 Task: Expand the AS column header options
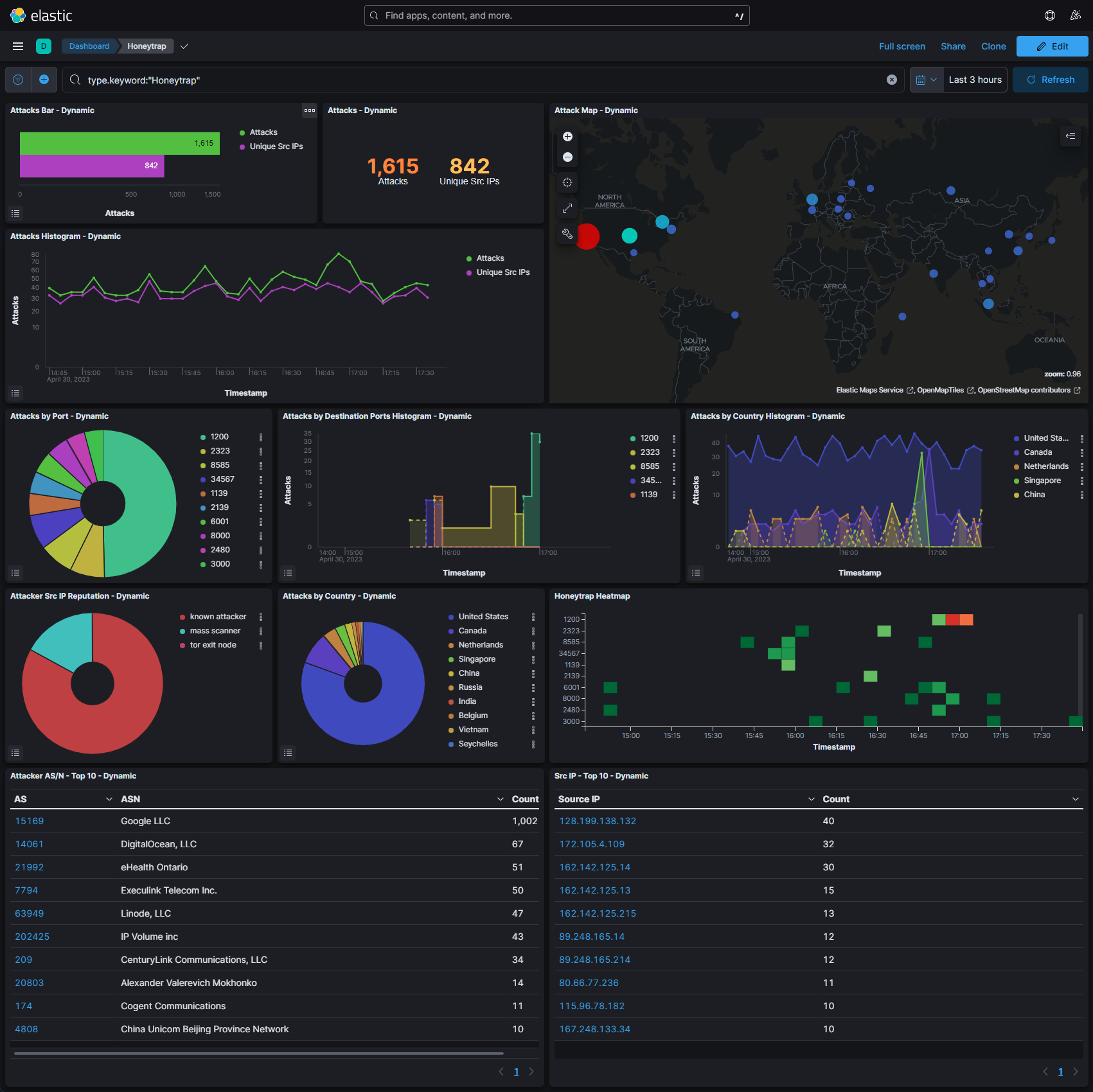click(x=109, y=799)
